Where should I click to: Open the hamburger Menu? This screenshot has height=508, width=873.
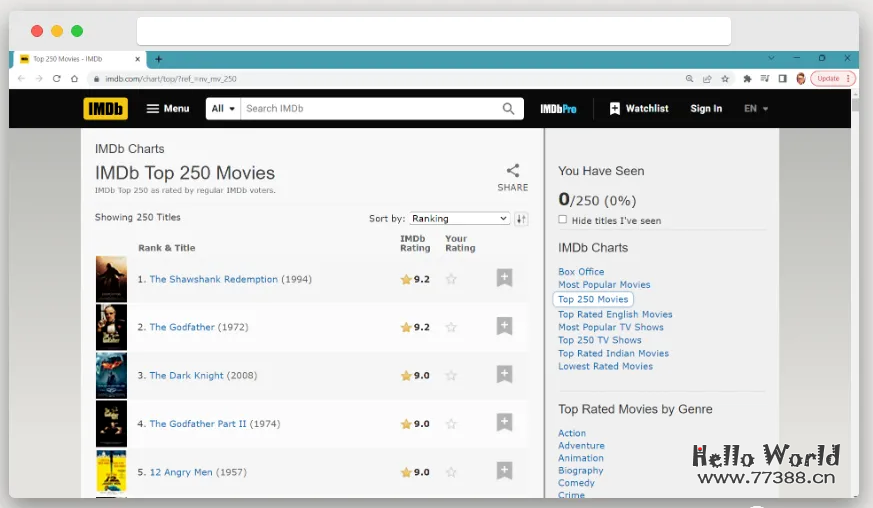(167, 109)
